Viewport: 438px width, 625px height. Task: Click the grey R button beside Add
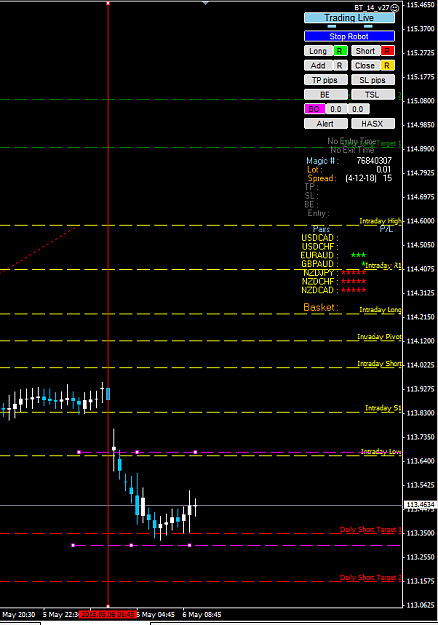340,66
